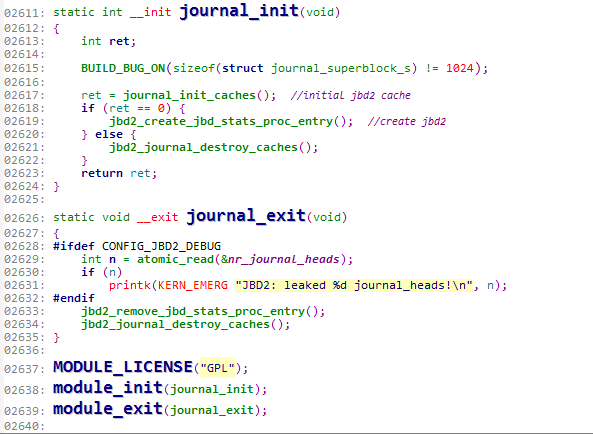This screenshot has width=593, height=434.
Task: Click the KERN_EMERG macro
Action: coord(193,285)
